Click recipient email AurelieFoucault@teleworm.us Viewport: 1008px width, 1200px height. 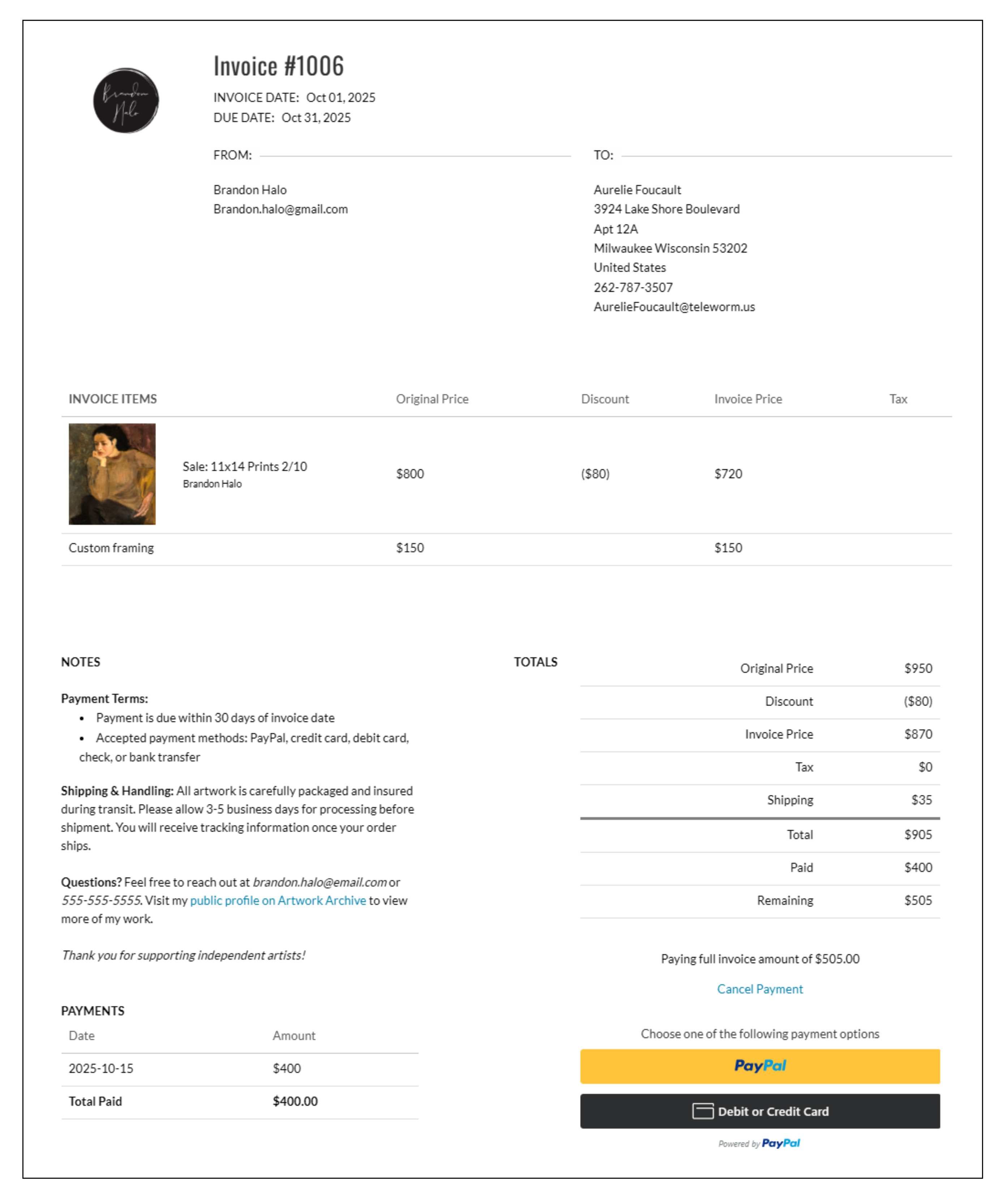[674, 307]
